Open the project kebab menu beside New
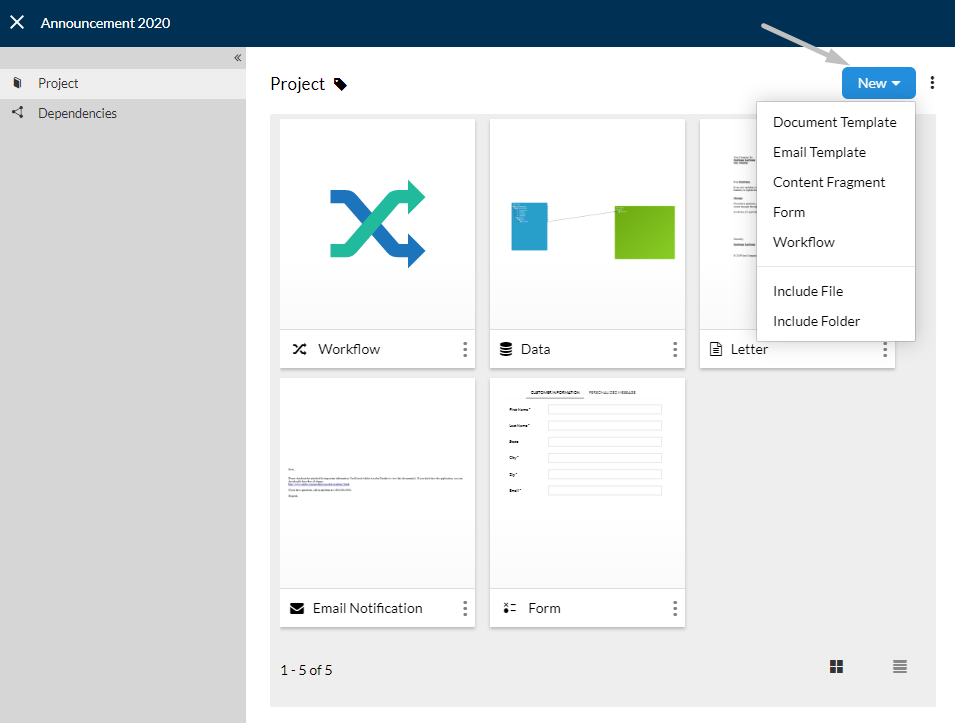The width and height of the screenshot is (955, 723). pos(932,83)
